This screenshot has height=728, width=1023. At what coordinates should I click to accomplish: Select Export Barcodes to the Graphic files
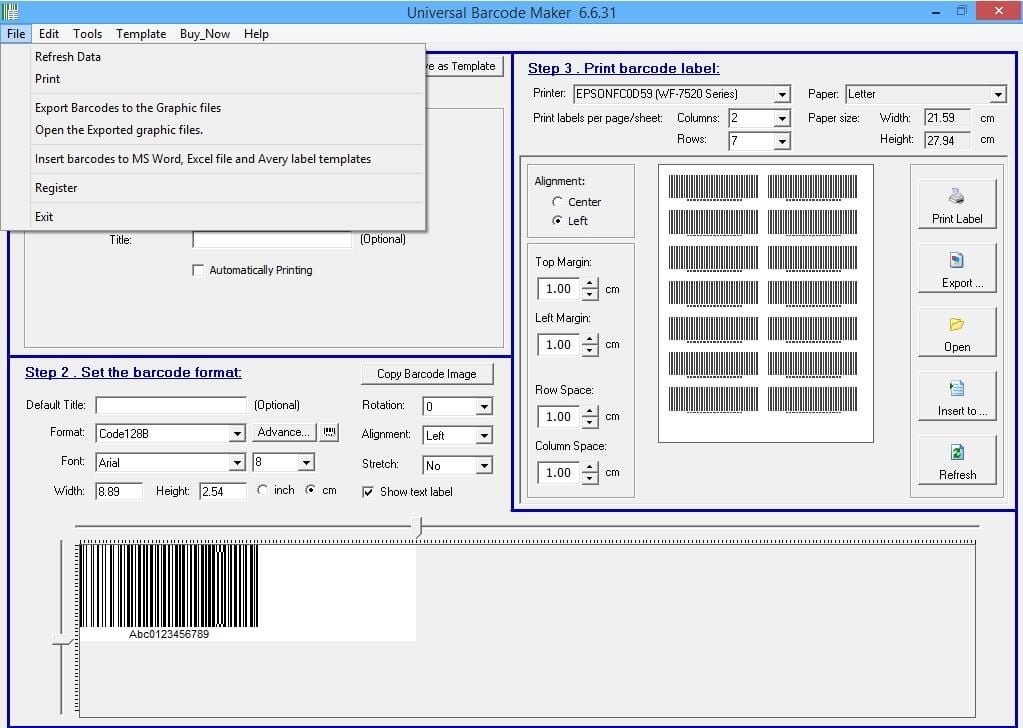[x=228, y=108]
